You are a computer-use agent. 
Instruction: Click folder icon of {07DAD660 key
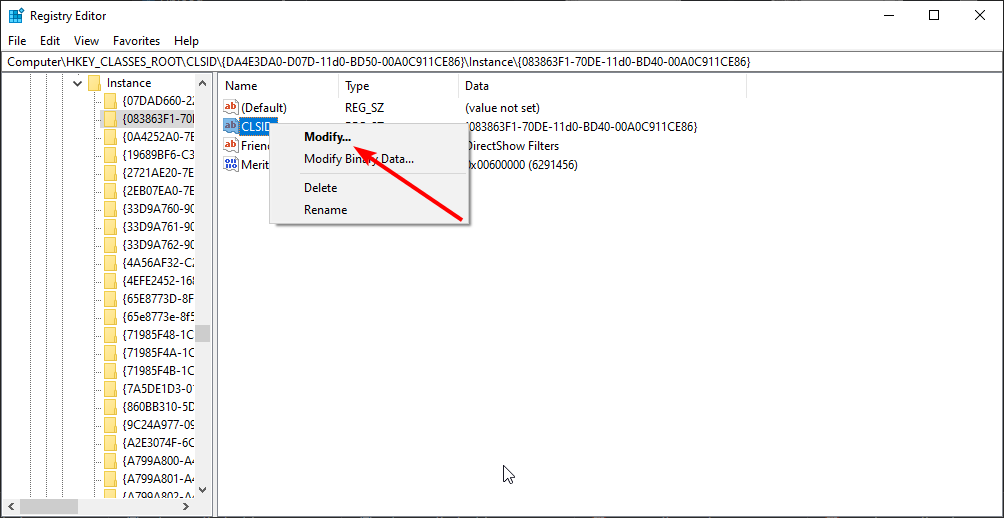point(110,101)
